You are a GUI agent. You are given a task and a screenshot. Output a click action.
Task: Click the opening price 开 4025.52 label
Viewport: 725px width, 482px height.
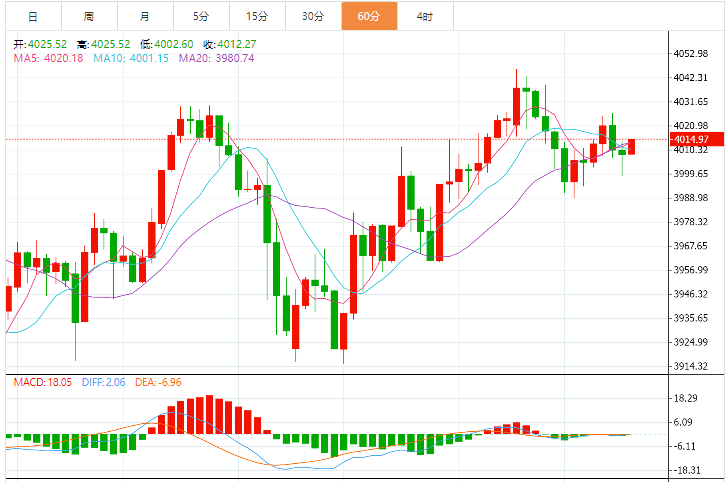tap(40, 44)
